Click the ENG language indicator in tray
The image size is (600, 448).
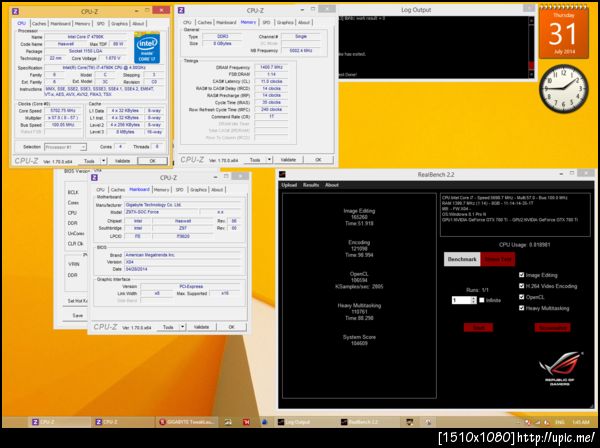click(x=560, y=422)
